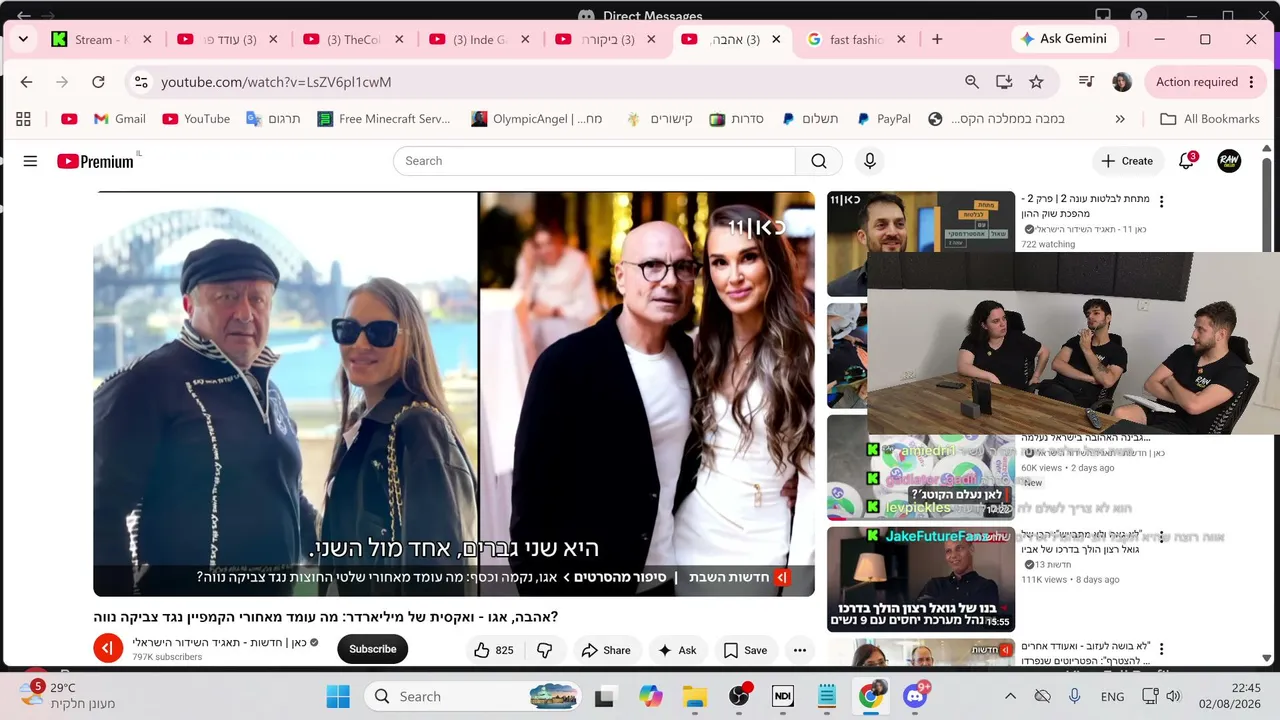The width and height of the screenshot is (1280, 720).
Task: Expand the Chrome tab search dropdown
Action: point(23,39)
